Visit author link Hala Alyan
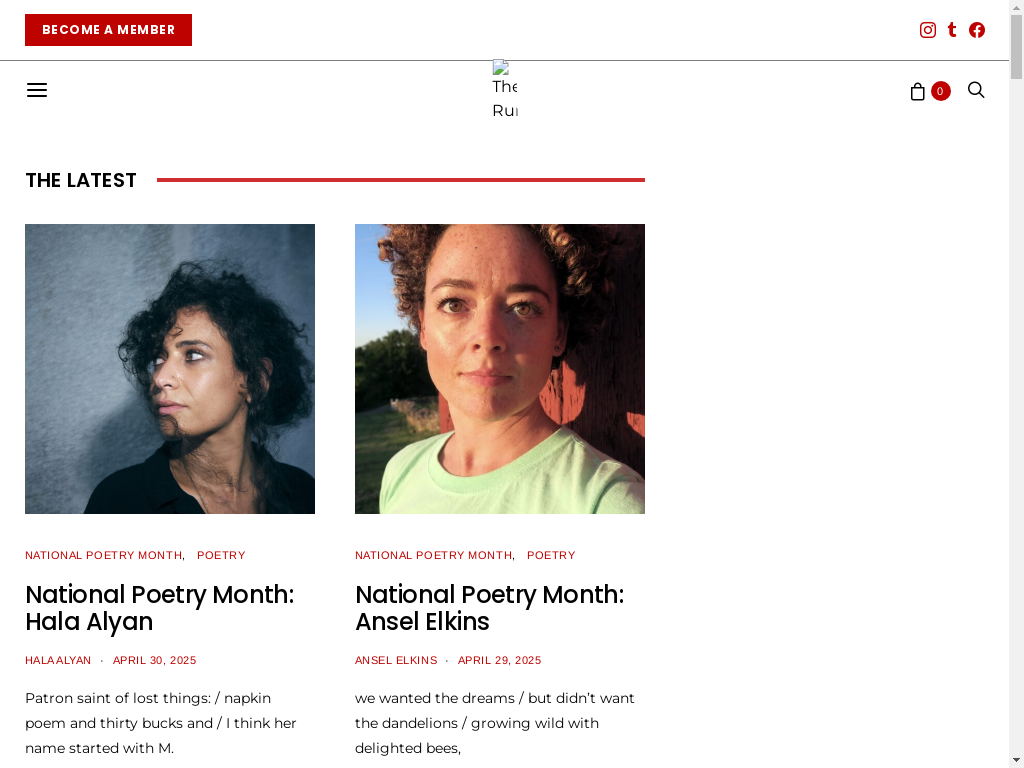Screen dimensions: 1024x768 tap(58, 660)
